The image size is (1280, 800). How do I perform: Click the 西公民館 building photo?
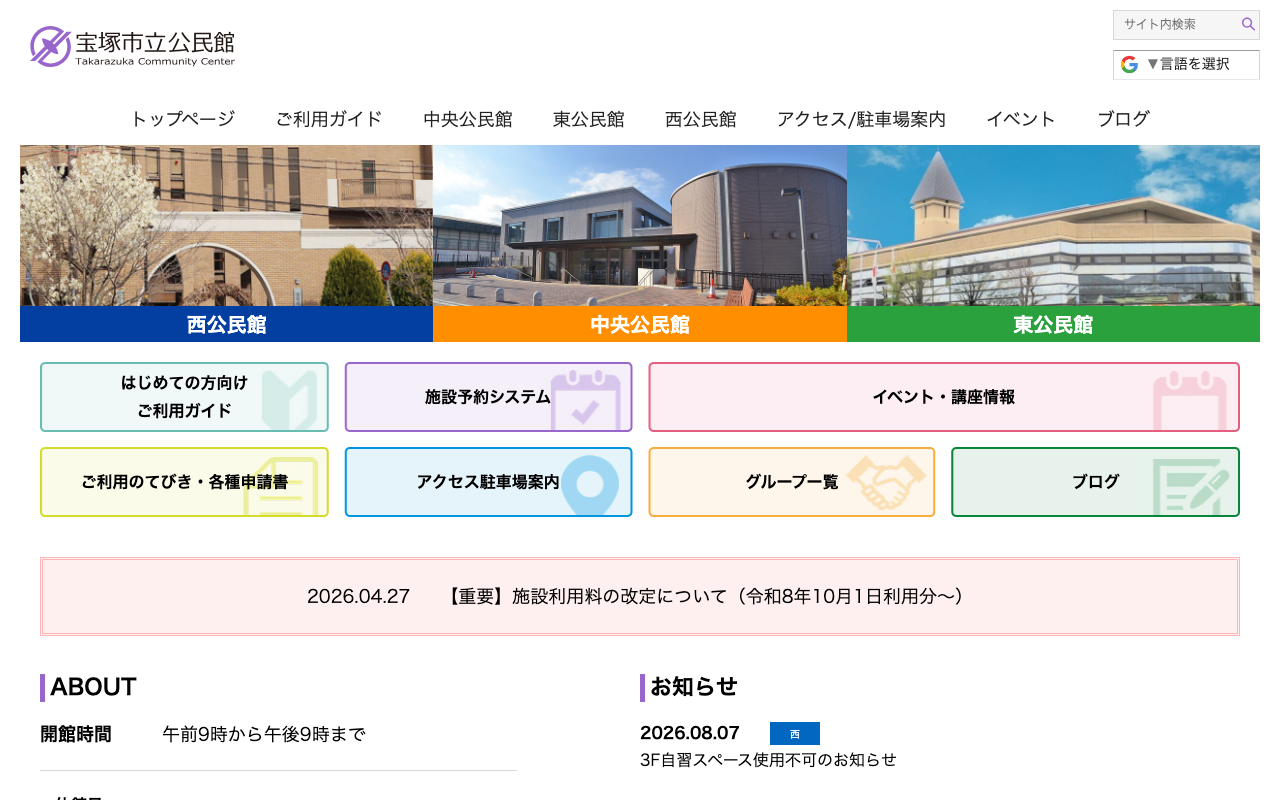(x=226, y=225)
